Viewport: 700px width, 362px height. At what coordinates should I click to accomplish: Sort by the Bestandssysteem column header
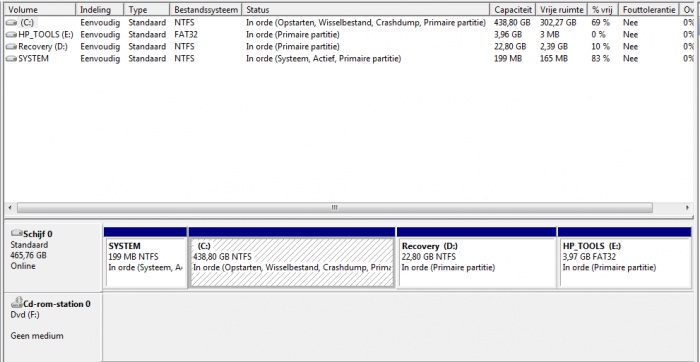click(x=206, y=9)
